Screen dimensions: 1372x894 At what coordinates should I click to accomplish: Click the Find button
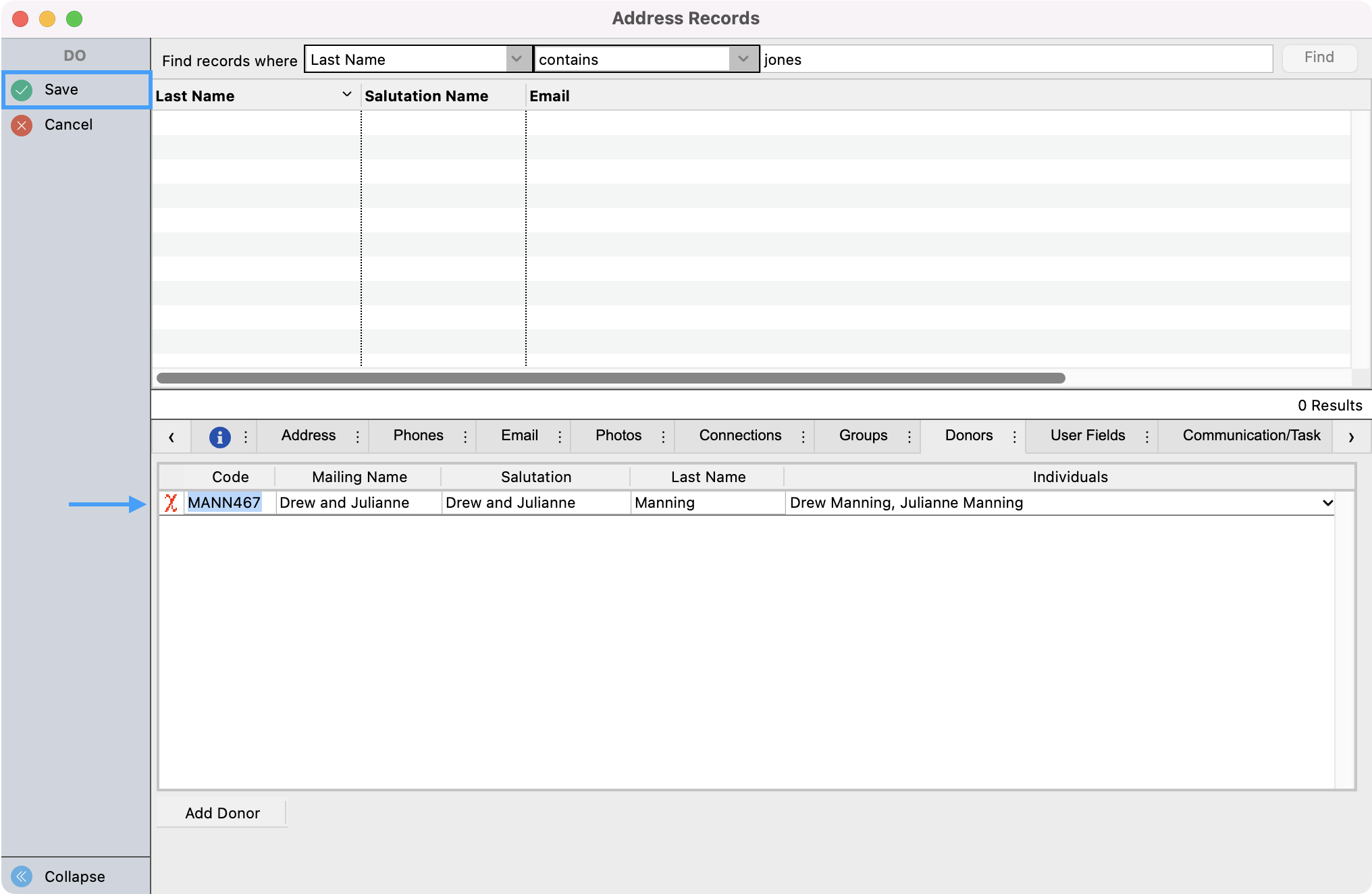[1318, 58]
